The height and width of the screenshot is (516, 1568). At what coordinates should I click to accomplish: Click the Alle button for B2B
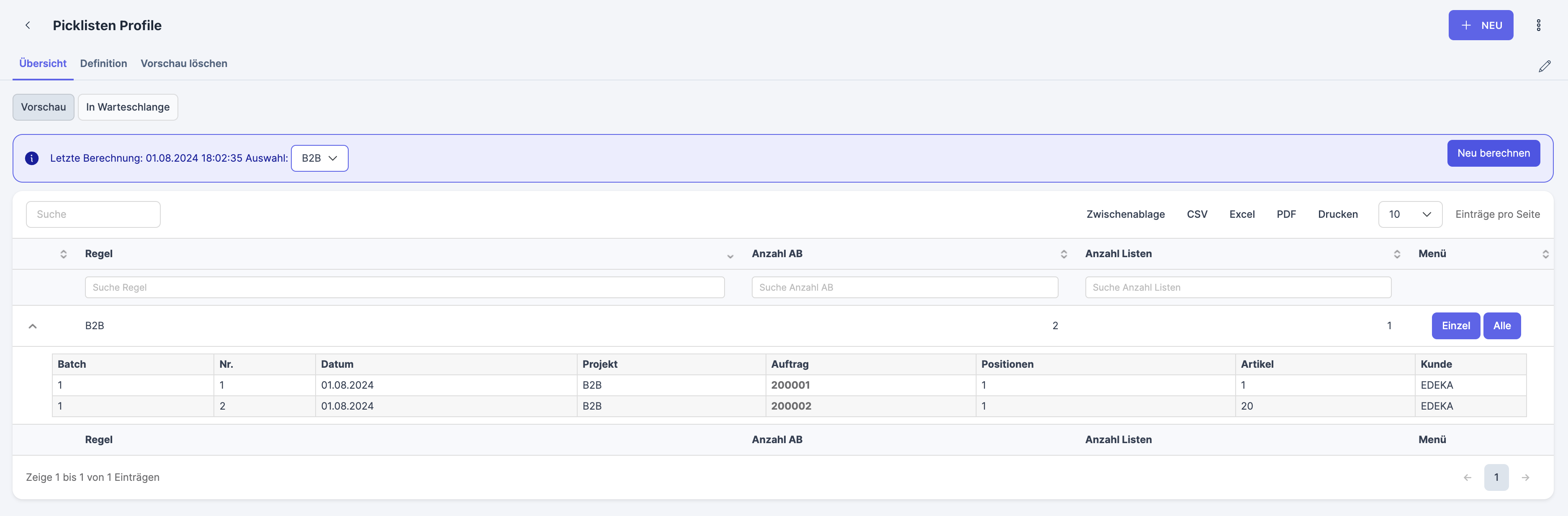tap(1501, 326)
